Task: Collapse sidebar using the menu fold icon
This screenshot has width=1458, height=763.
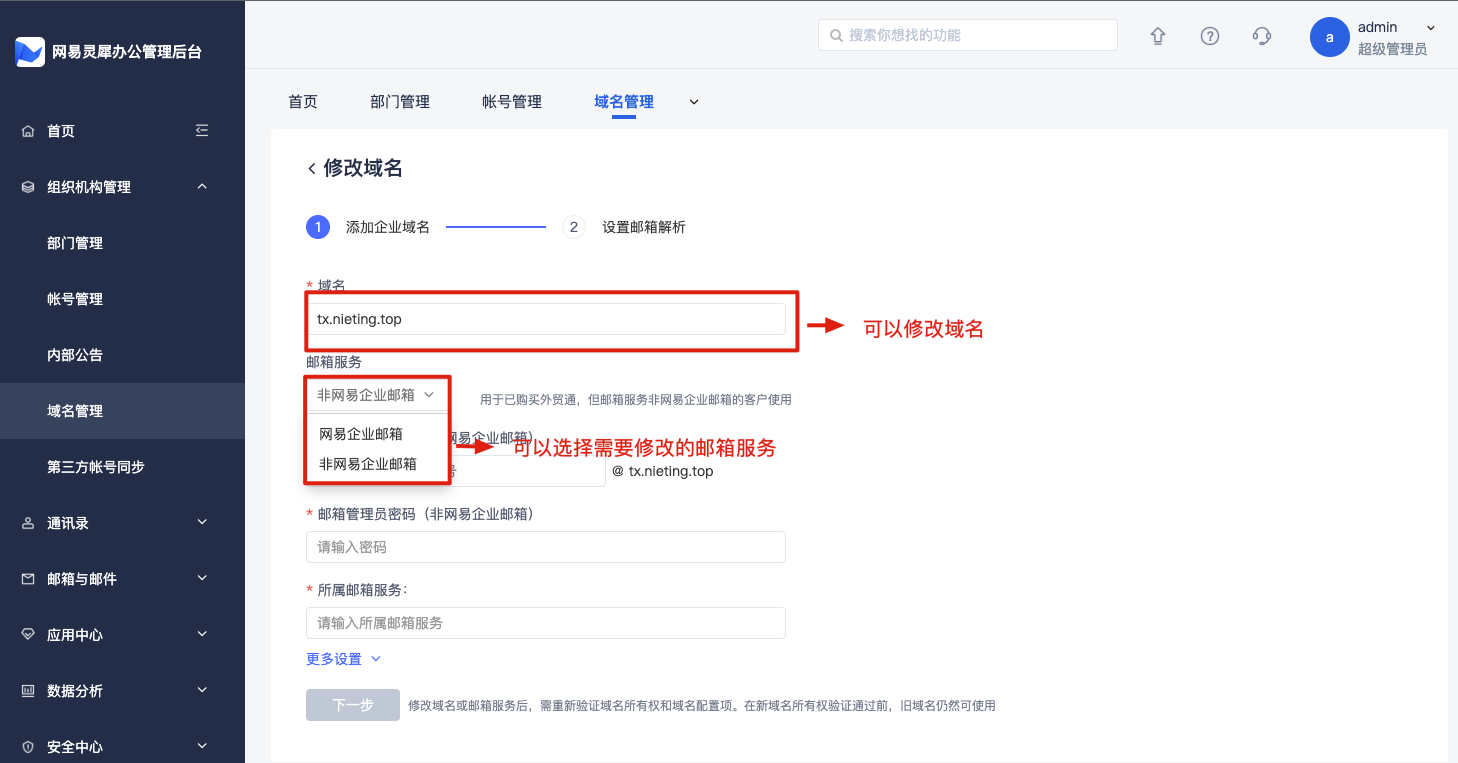Action: pyautogui.click(x=202, y=131)
